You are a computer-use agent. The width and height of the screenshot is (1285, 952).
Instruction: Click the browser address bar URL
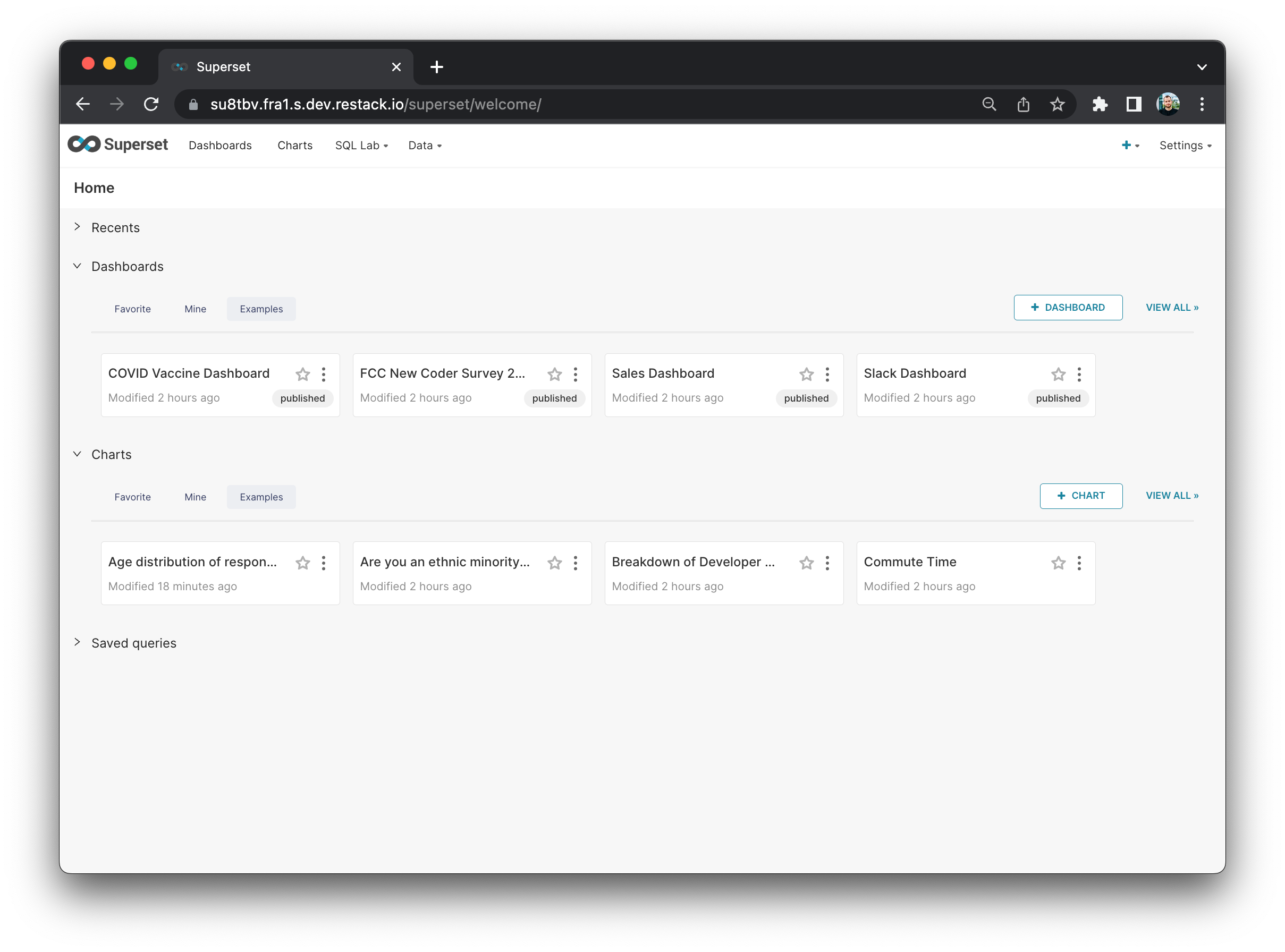coord(375,104)
